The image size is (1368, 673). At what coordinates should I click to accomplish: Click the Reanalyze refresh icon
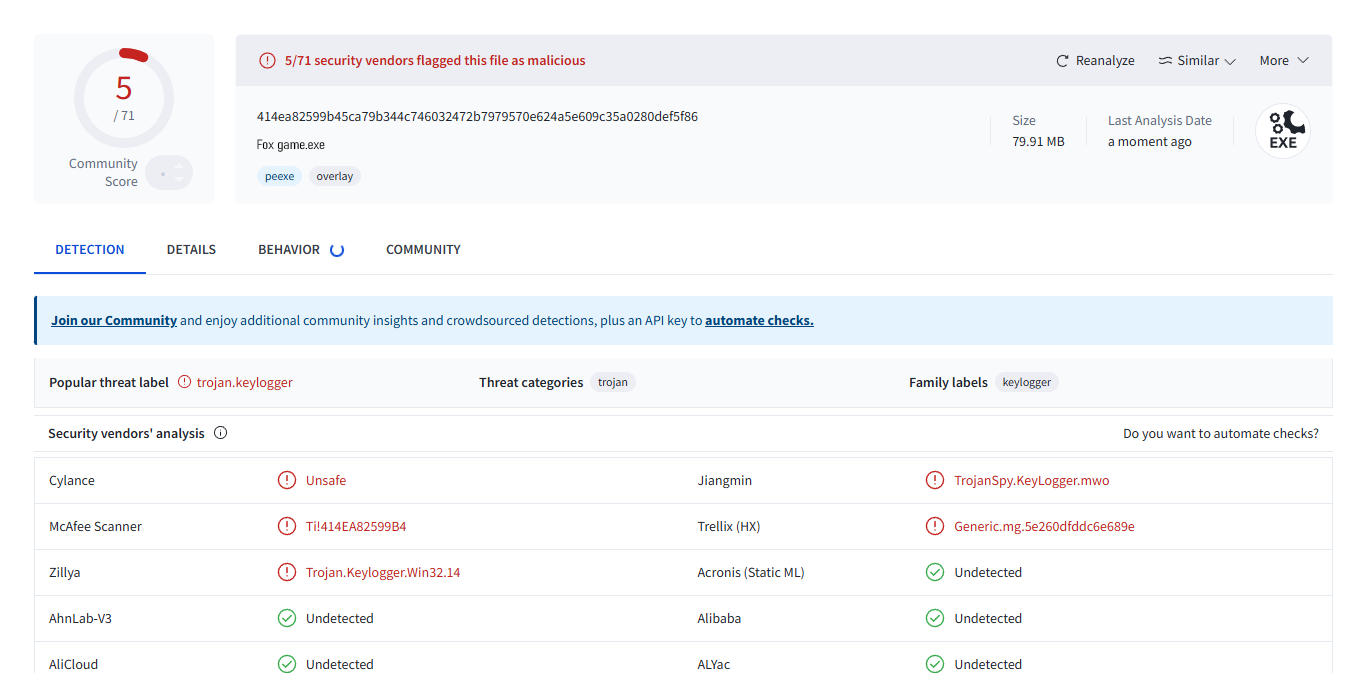tap(1063, 61)
